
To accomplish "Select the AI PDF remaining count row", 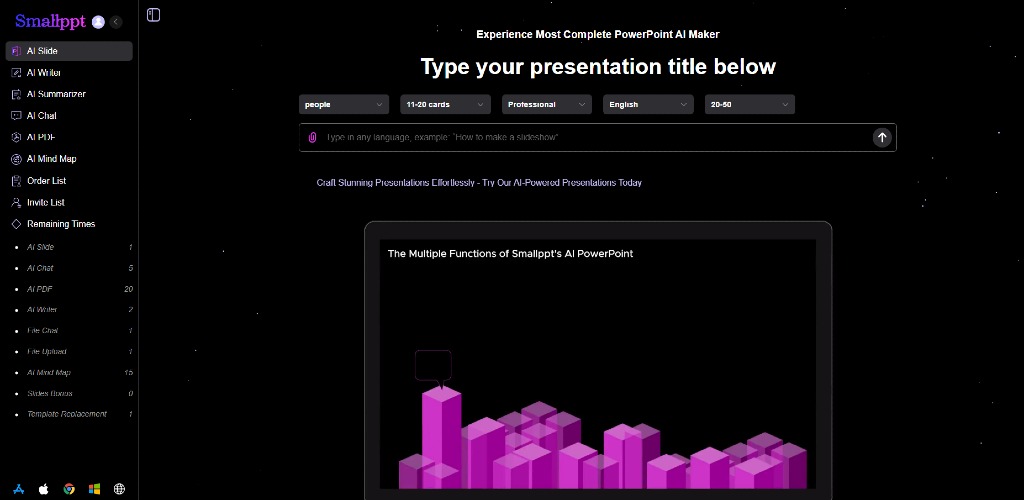I will coord(73,289).
